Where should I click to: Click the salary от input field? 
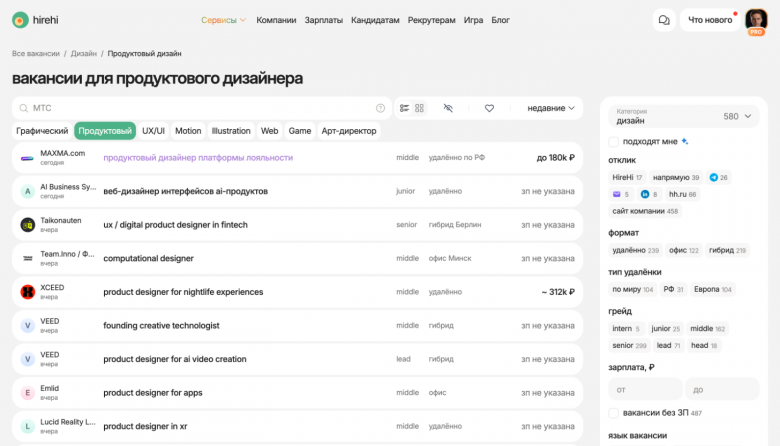pyautogui.click(x=645, y=389)
